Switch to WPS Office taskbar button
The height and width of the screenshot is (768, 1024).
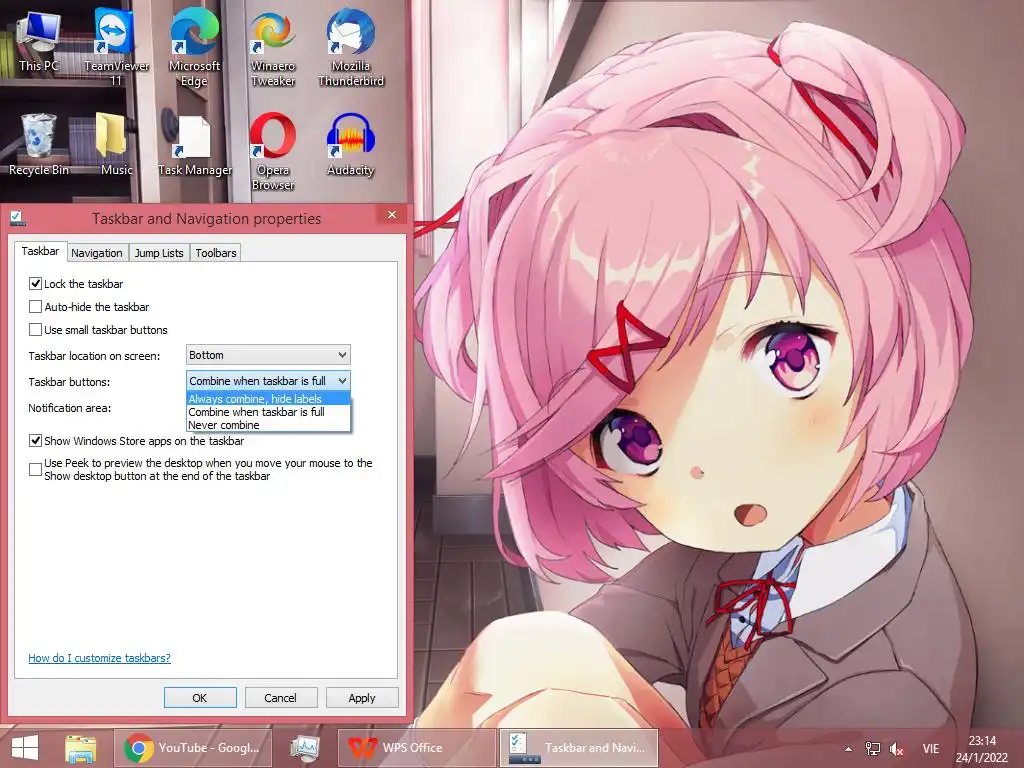[x=417, y=748]
